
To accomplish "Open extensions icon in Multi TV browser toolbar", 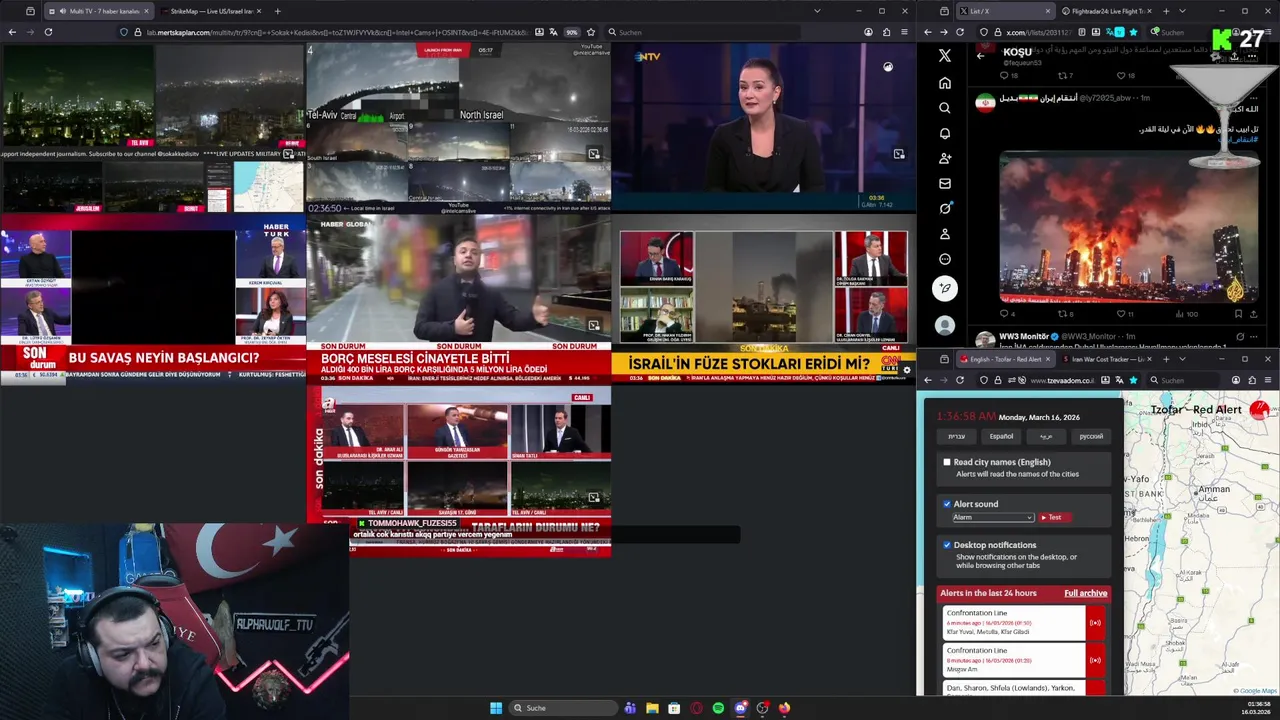I will pyautogui.click(x=886, y=32).
